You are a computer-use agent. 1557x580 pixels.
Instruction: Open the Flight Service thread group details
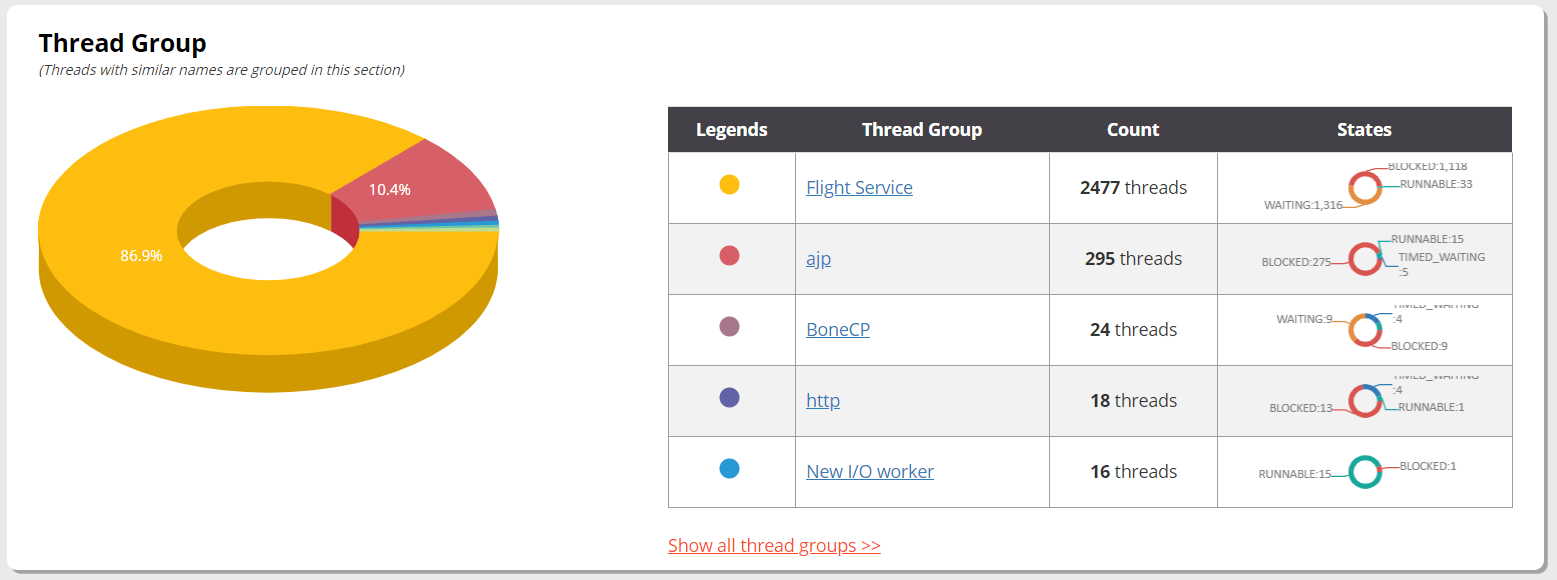[x=858, y=187]
